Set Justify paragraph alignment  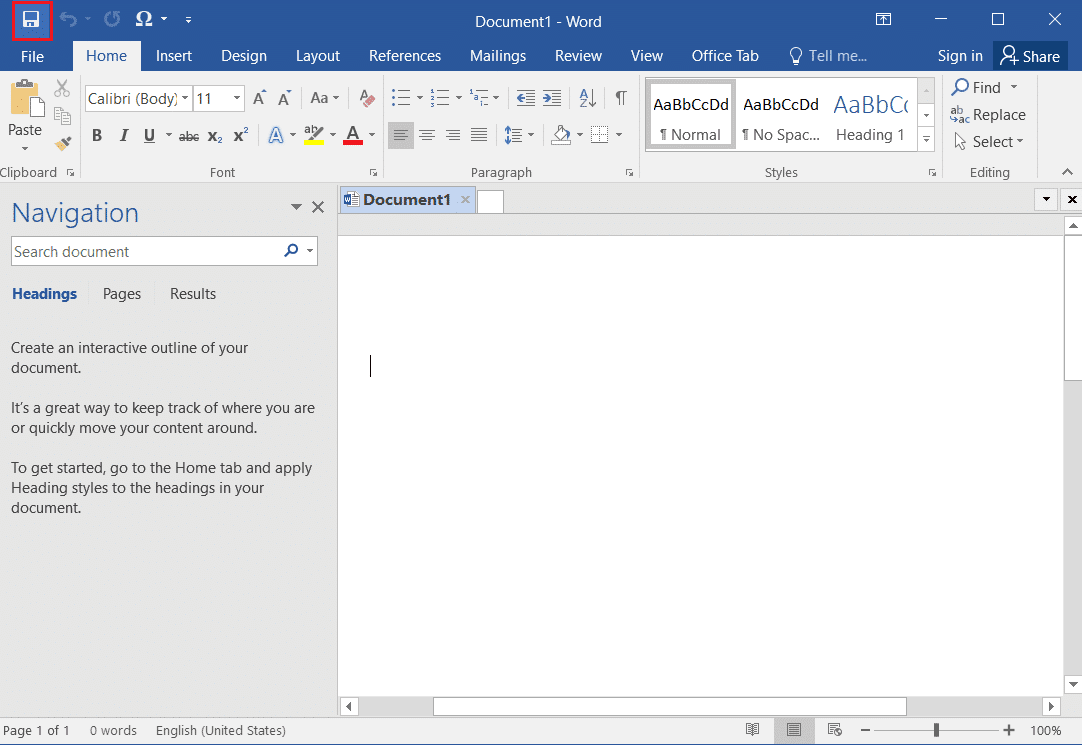point(479,135)
